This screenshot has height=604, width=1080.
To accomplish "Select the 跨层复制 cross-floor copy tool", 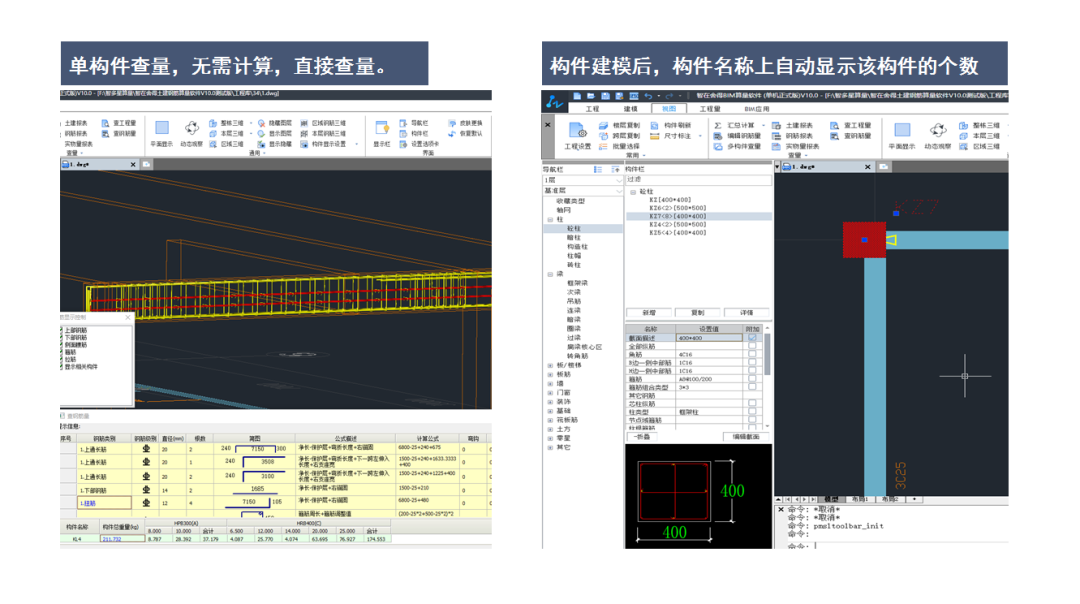I will [x=619, y=136].
